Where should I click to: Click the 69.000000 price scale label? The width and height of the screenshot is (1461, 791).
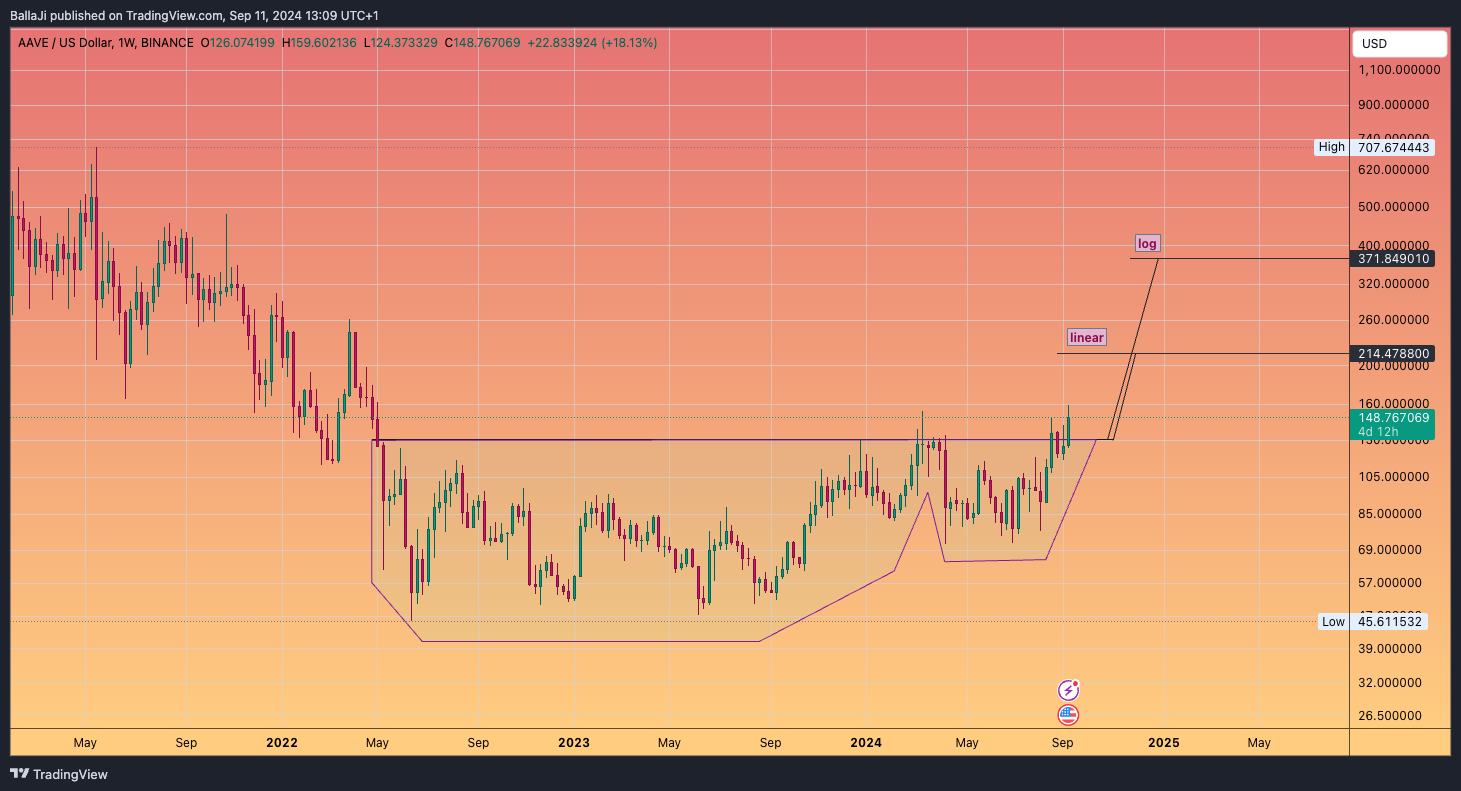(x=1390, y=549)
